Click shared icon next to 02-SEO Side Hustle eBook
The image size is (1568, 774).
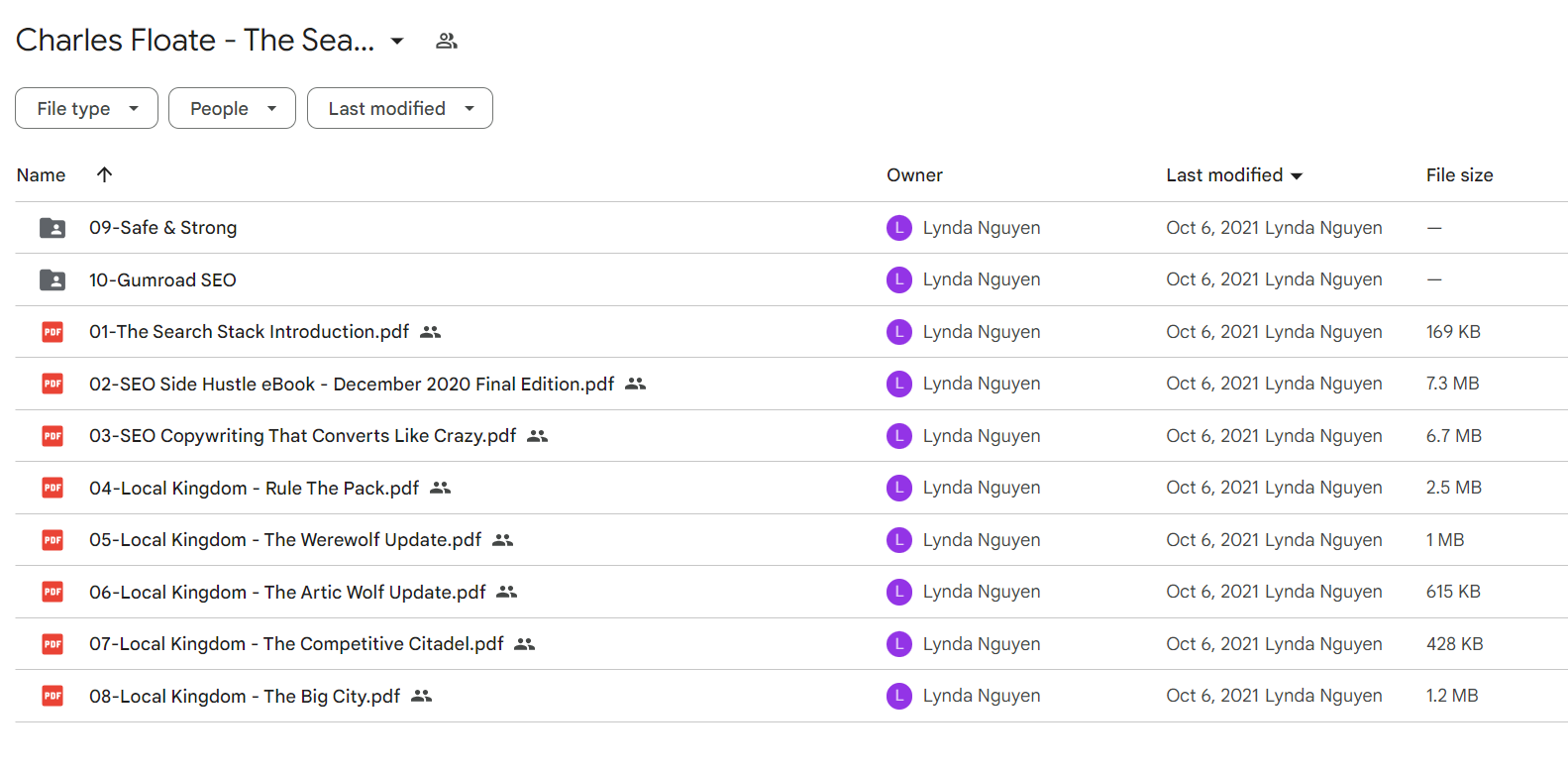point(635,384)
